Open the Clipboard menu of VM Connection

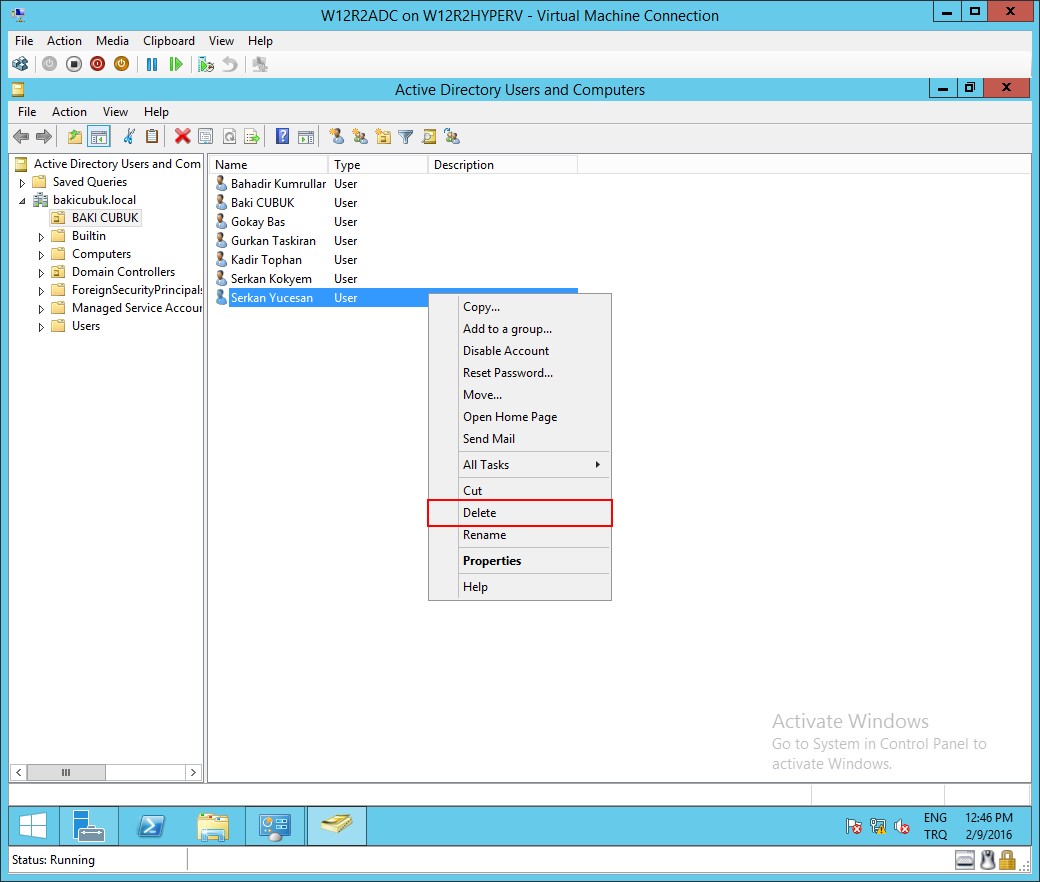(x=169, y=40)
